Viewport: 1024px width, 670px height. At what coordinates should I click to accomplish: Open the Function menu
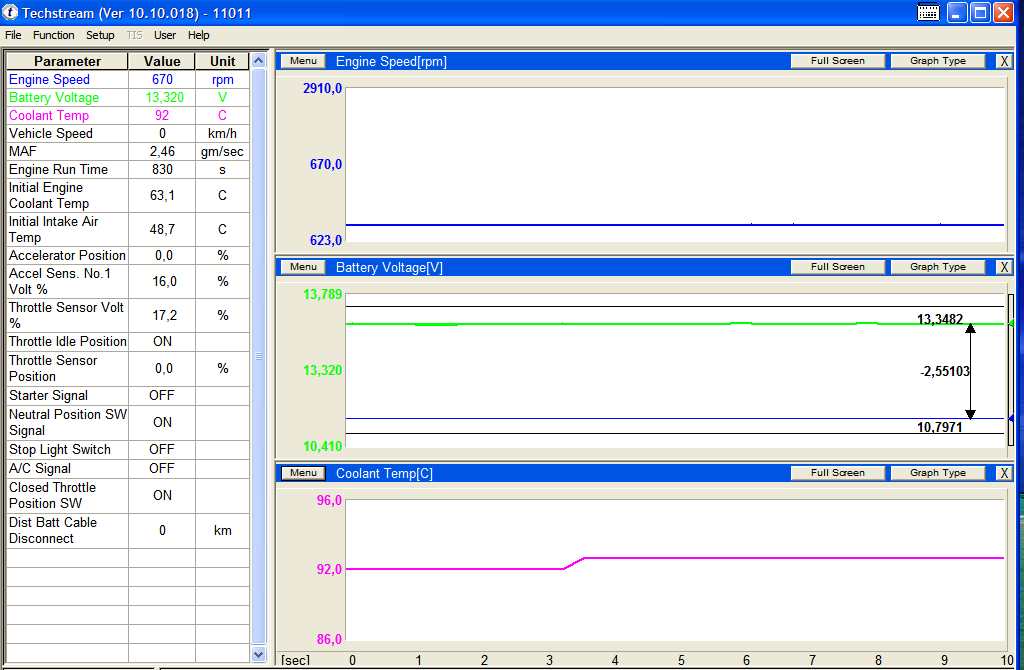point(54,35)
